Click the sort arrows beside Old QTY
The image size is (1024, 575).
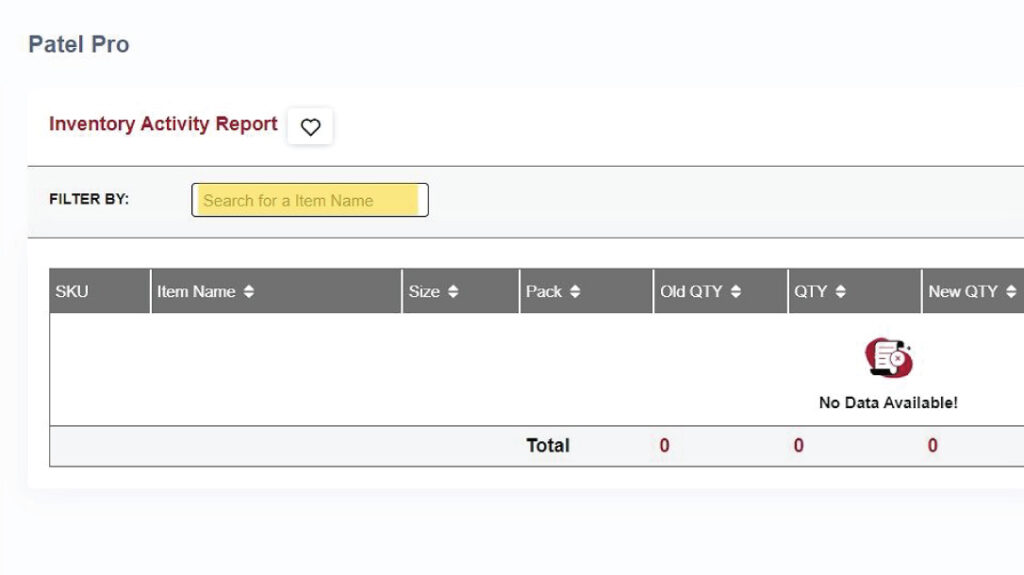[x=736, y=292]
